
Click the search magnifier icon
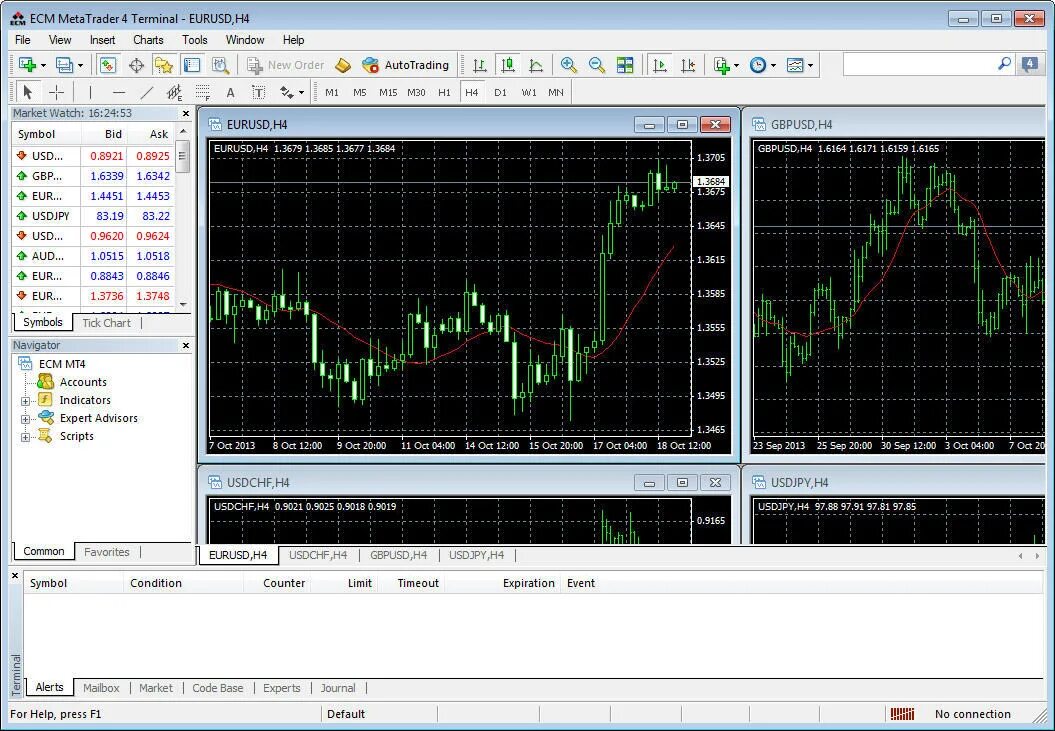coord(1004,64)
